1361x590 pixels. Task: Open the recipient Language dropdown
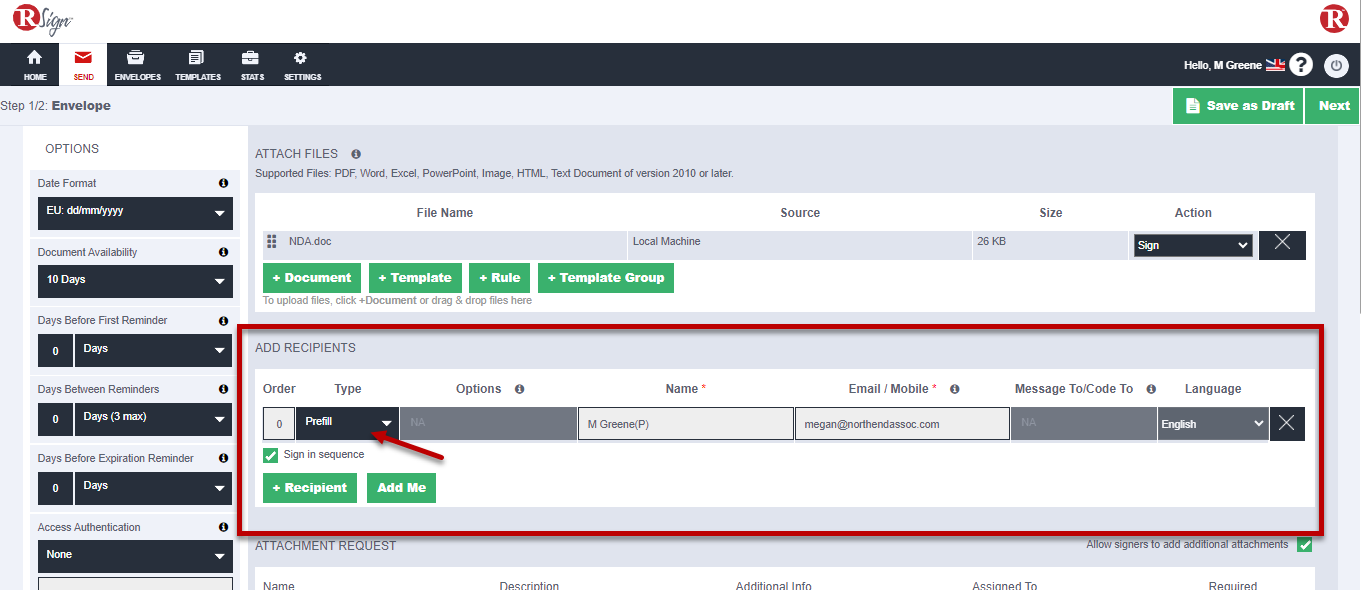click(x=1213, y=424)
